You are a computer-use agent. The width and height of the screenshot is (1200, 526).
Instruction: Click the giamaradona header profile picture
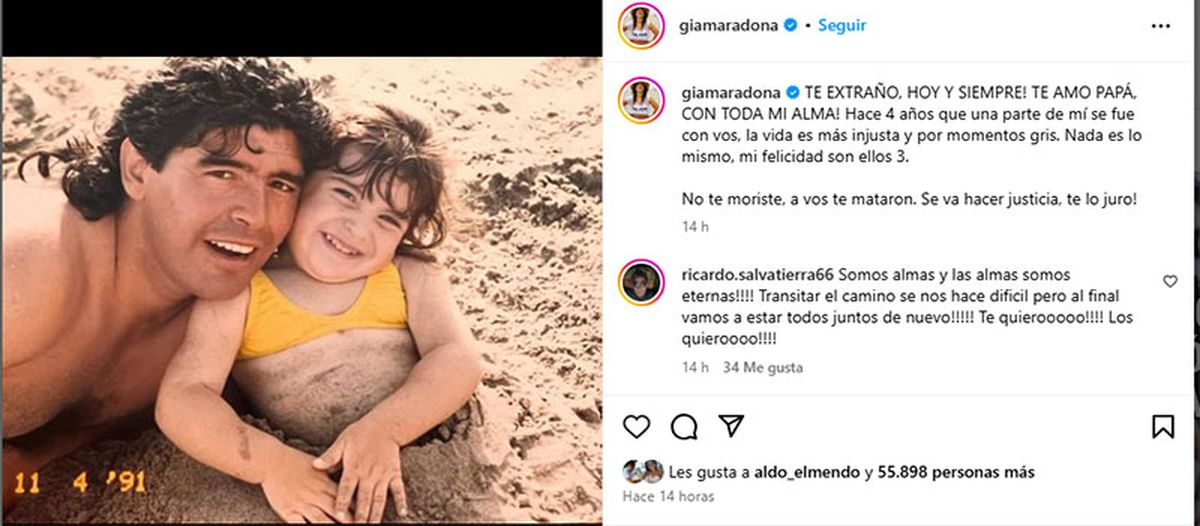point(641,26)
